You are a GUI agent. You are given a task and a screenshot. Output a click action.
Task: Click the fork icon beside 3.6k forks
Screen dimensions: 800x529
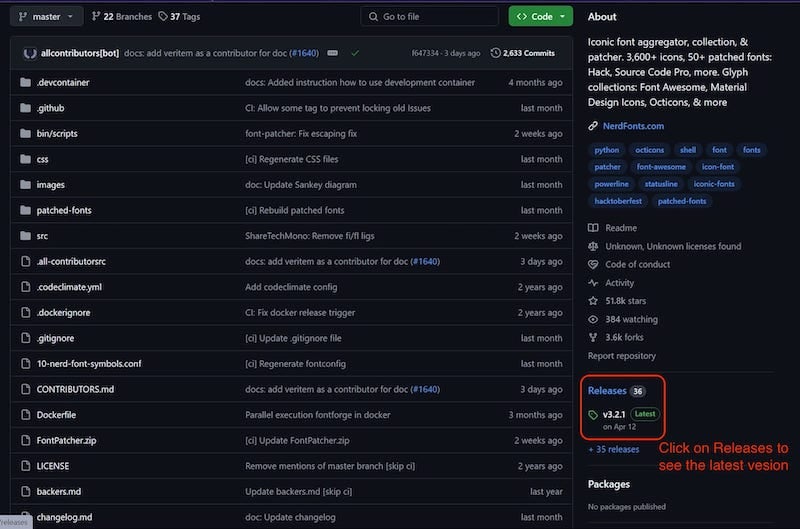tap(593, 337)
